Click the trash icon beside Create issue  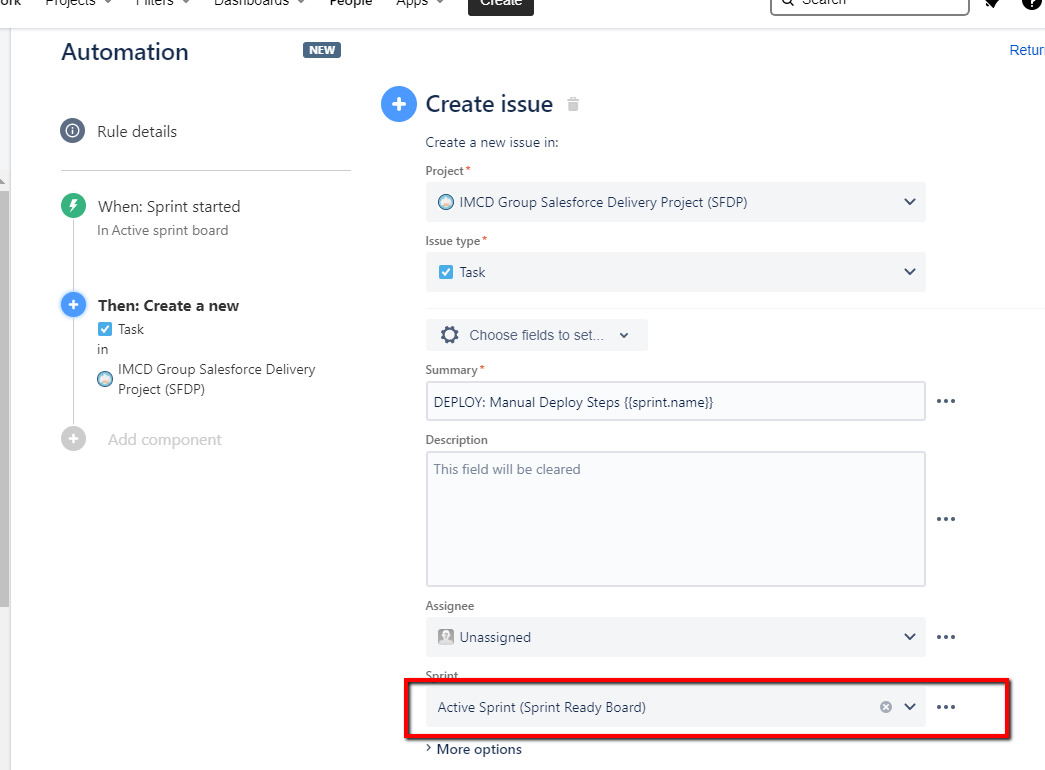(573, 104)
